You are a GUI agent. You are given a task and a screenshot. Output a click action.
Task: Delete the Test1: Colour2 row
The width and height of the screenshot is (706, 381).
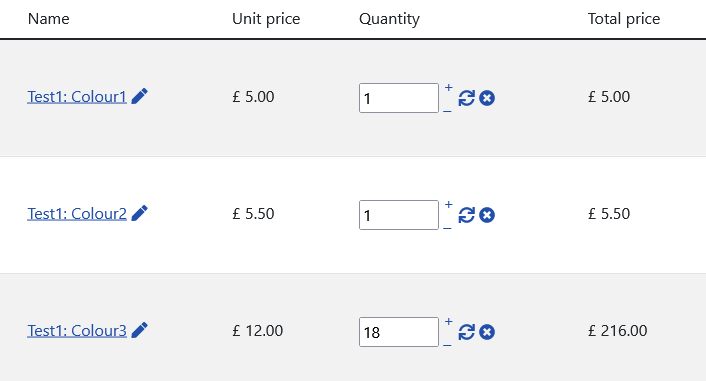point(487,215)
